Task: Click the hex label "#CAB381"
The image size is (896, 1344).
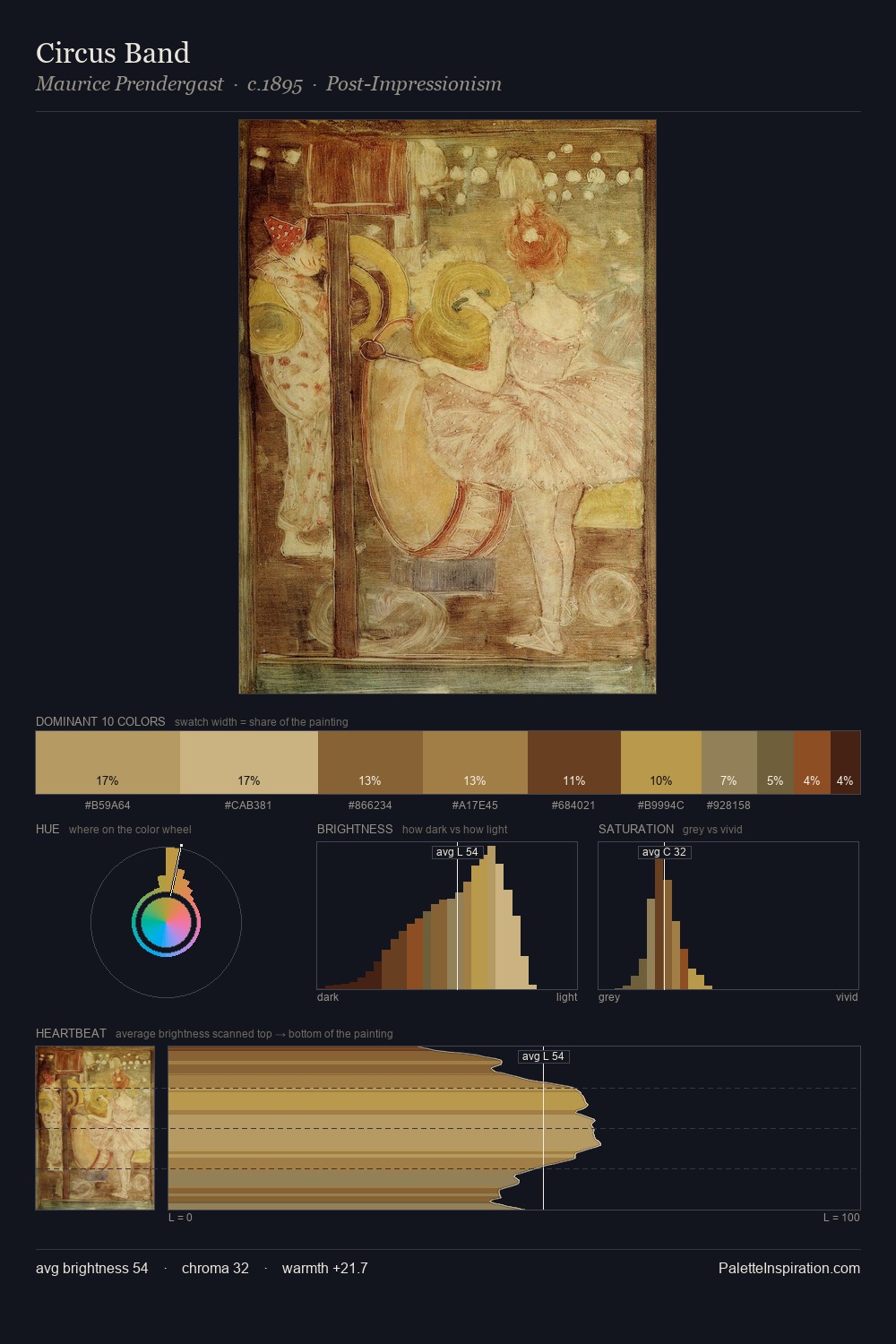Action: tap(248, 806)
